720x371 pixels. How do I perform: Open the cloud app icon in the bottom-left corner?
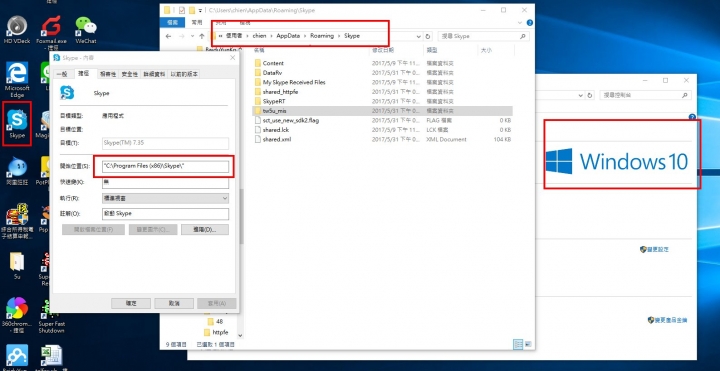pyautogui.click(x=17, y=356)
